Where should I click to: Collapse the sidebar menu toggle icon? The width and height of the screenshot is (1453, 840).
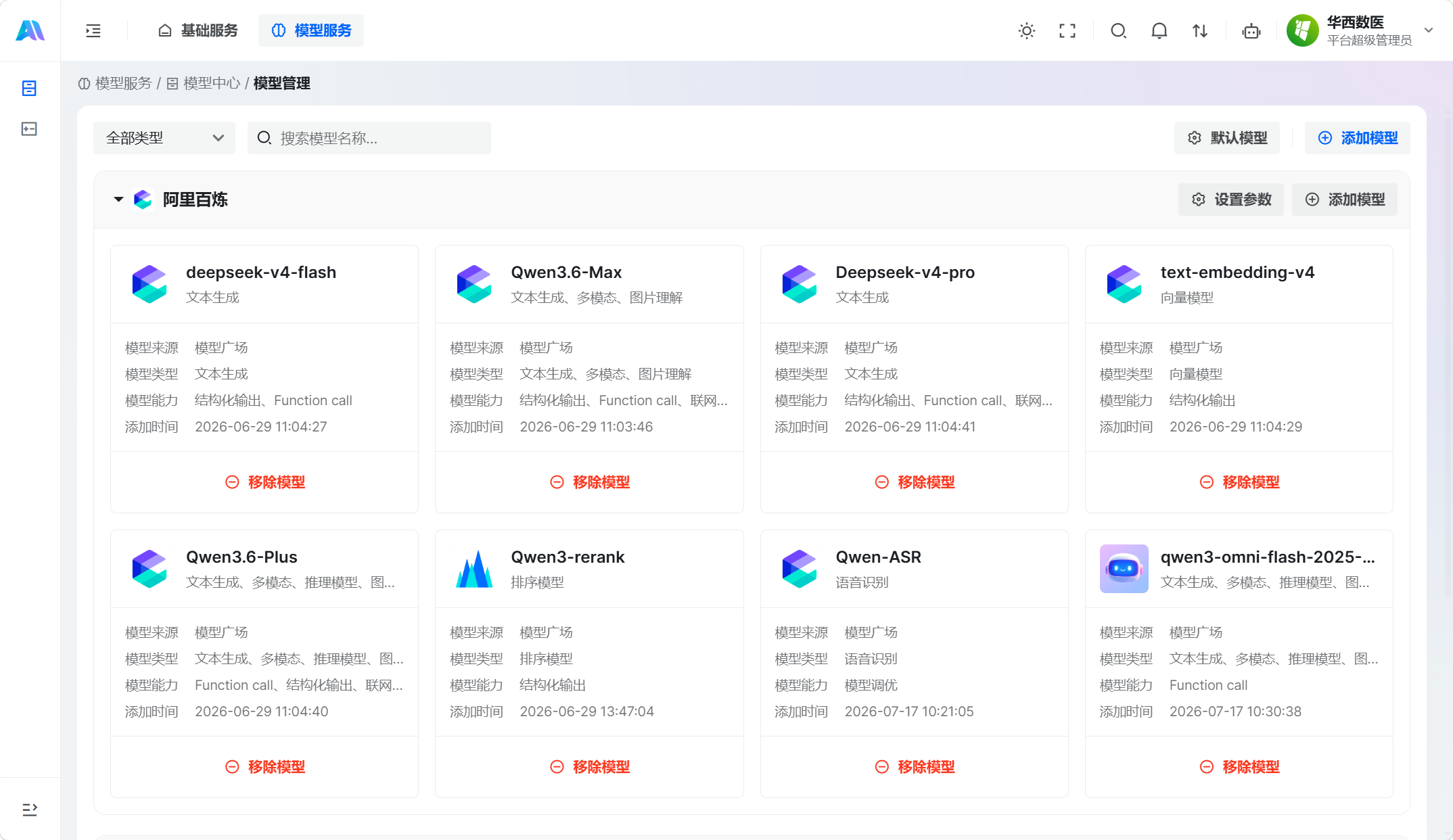pos(93,30)
